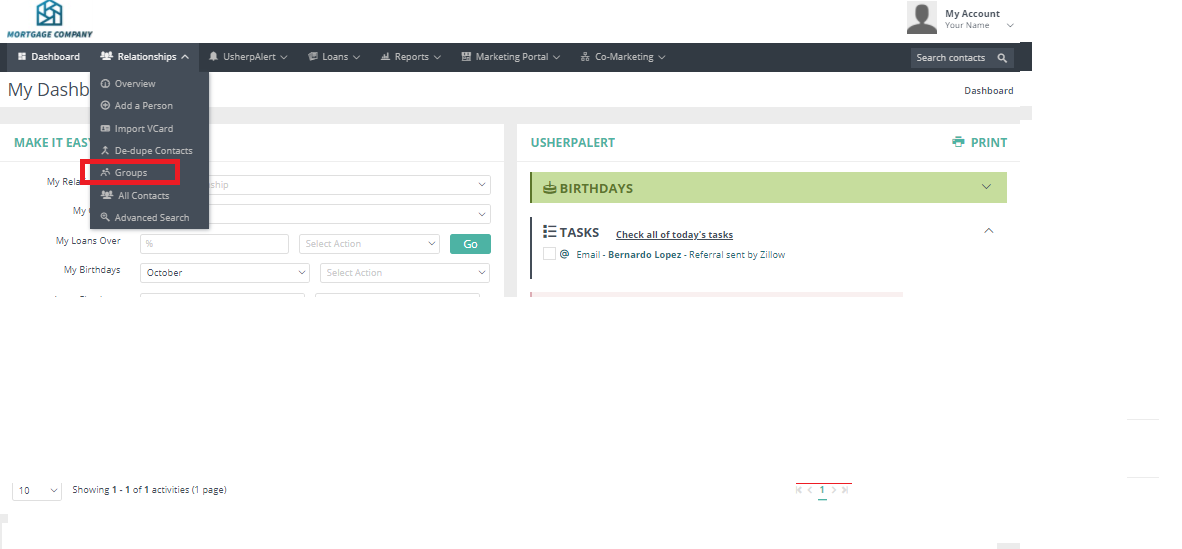Open the Marketing Portal menu
1182x549 pixels.
(511, 57)
